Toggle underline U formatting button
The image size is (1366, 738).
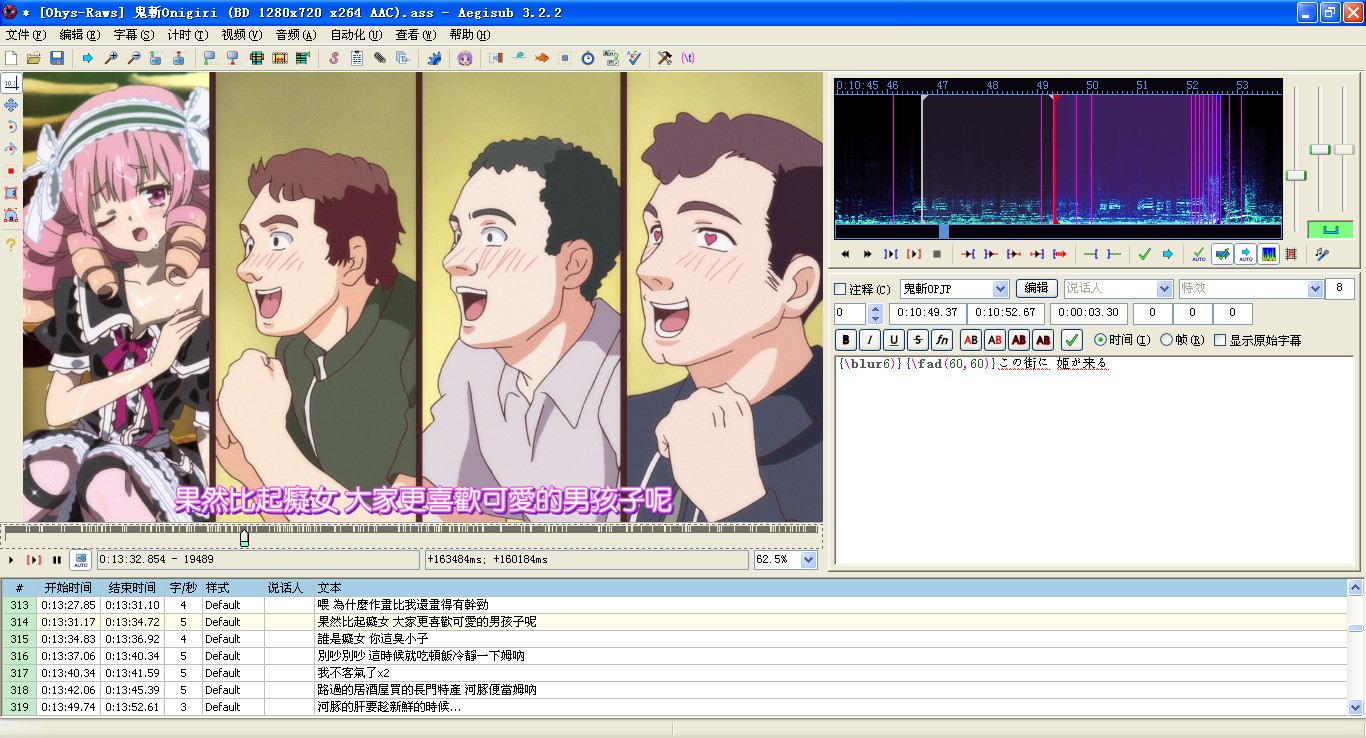pos(894,340)
